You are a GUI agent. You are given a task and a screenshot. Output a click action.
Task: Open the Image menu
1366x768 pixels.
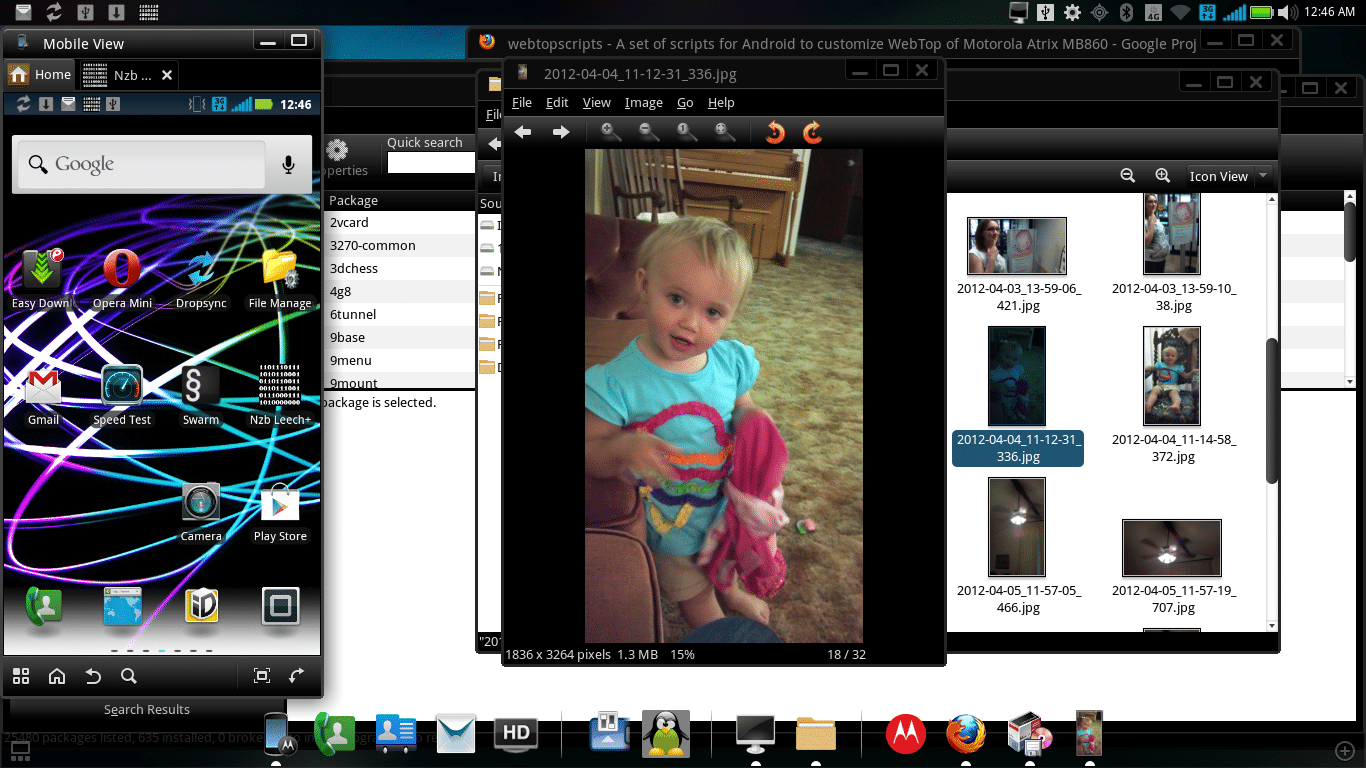[643, 103]
